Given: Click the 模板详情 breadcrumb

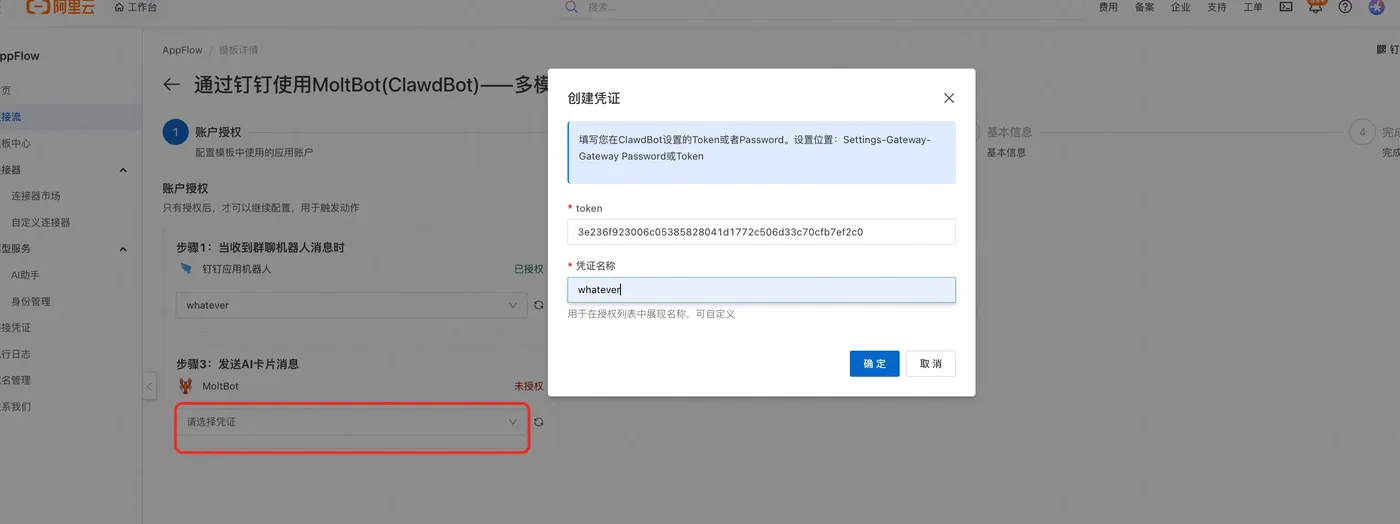Looking at the screenshot, I should 238,50.
